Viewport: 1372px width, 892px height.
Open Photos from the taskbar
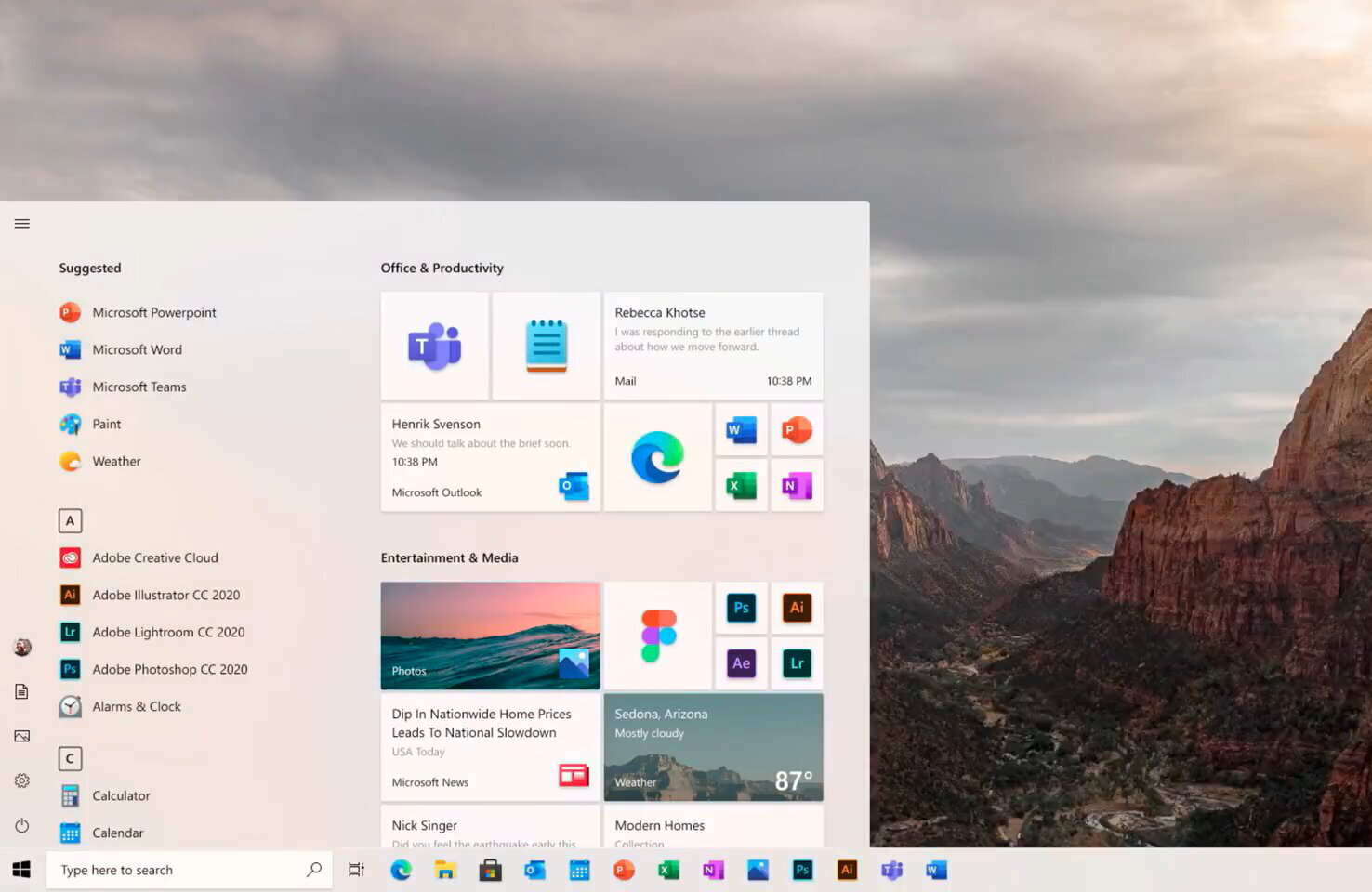click(x=758, y=870)
